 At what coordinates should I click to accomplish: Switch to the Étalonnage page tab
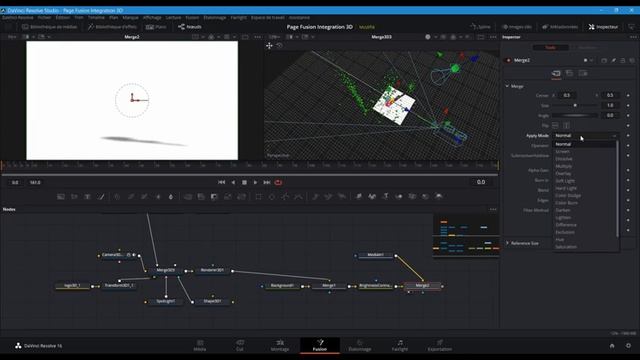click(360, 345)
